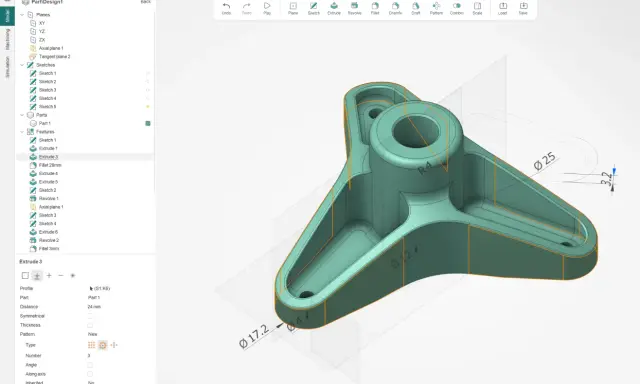Select the Plane tool in toolbar
640x384 pixels.
[x=293, y=8]
